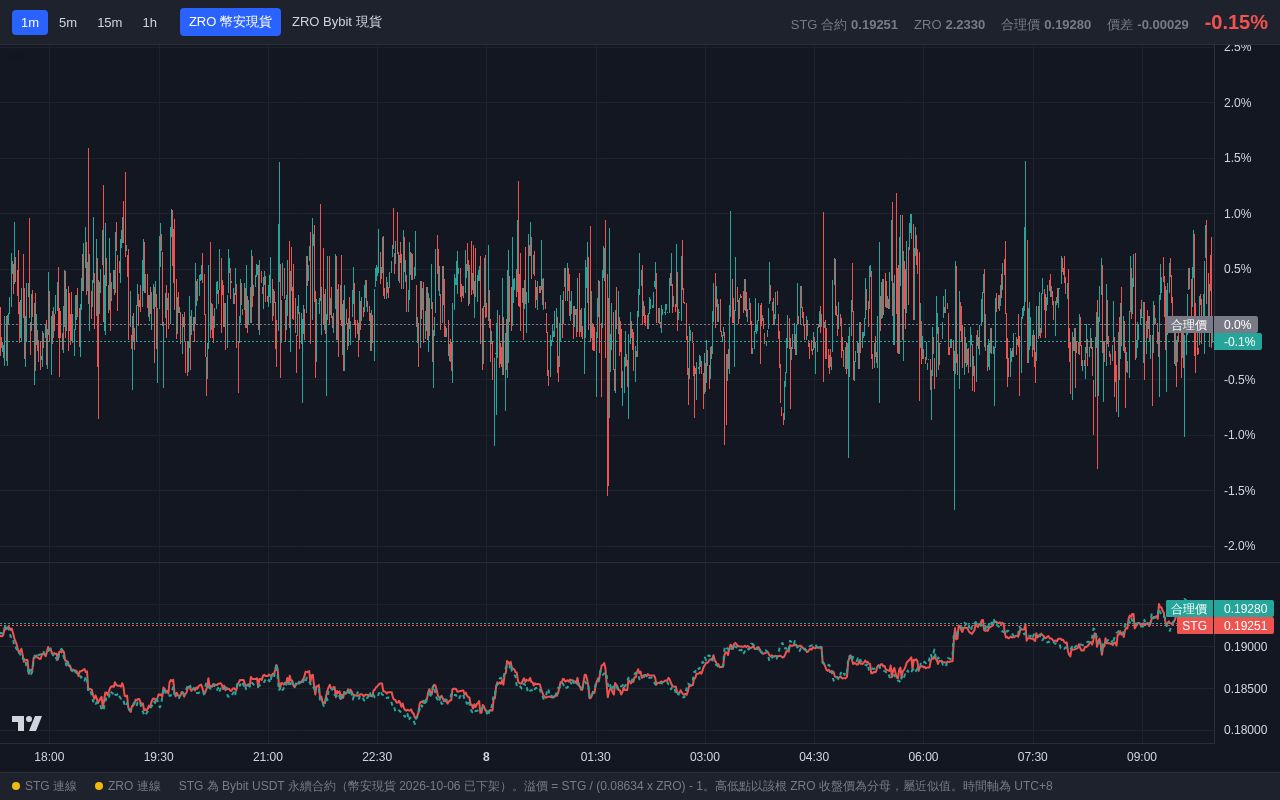Click the 1.5% axis label
Screen dimensions: 1280x800
[1238, 158]
